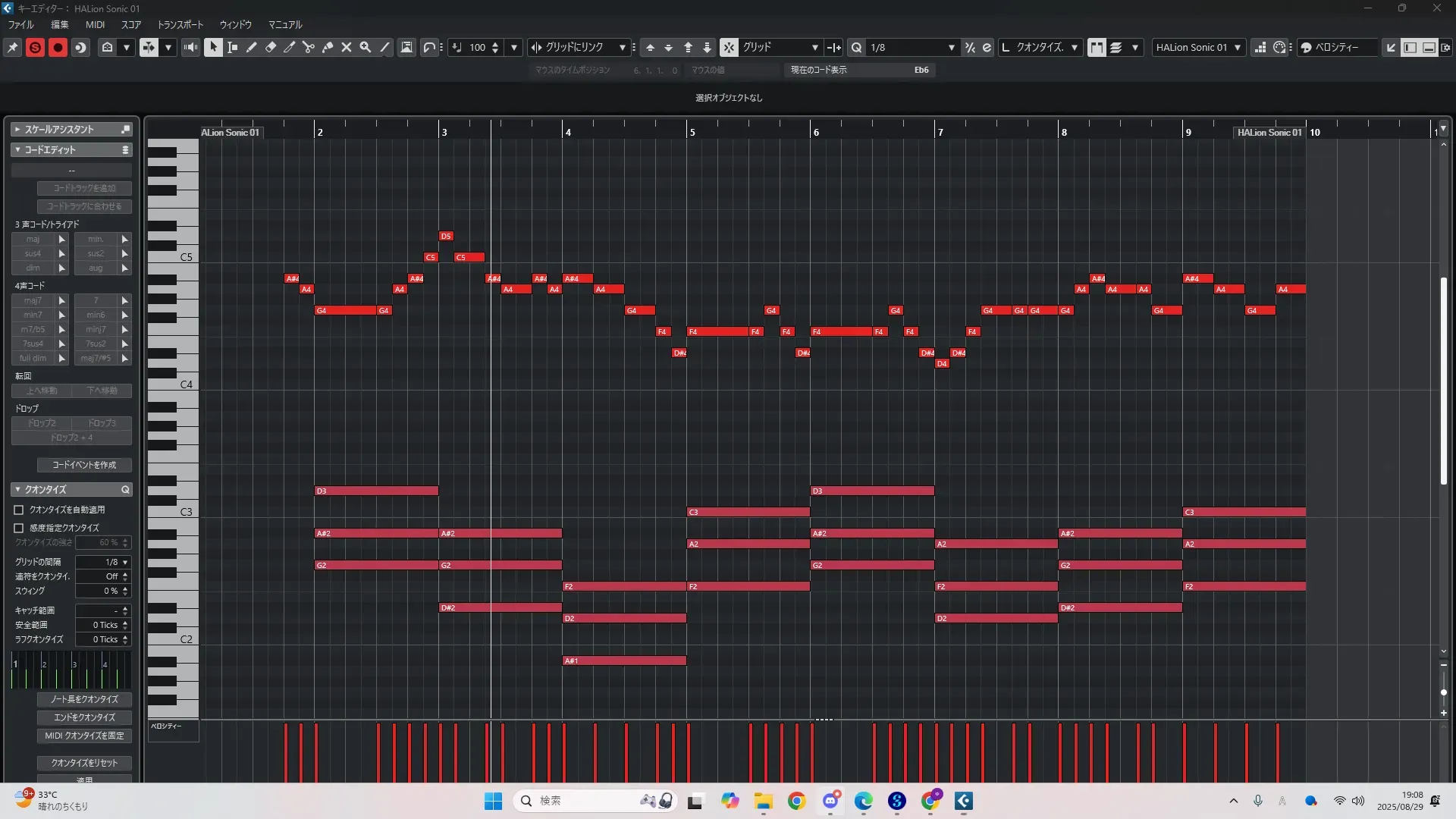Select the Zoom magnifier tool

click(x=366, y=47)
